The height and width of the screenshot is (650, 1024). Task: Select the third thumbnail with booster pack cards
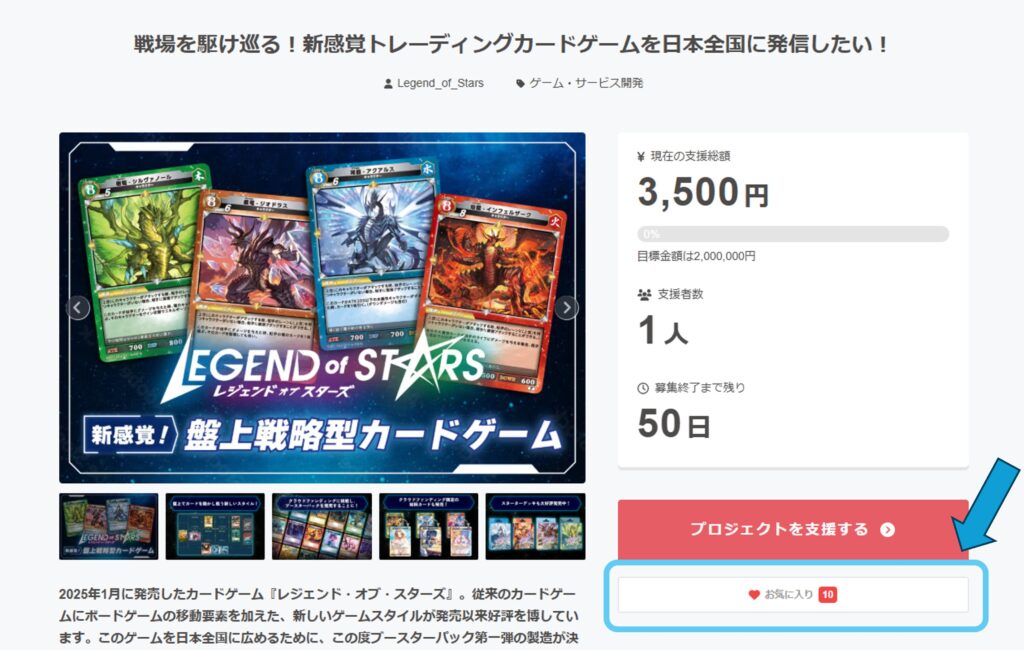(x=322, y=527)
